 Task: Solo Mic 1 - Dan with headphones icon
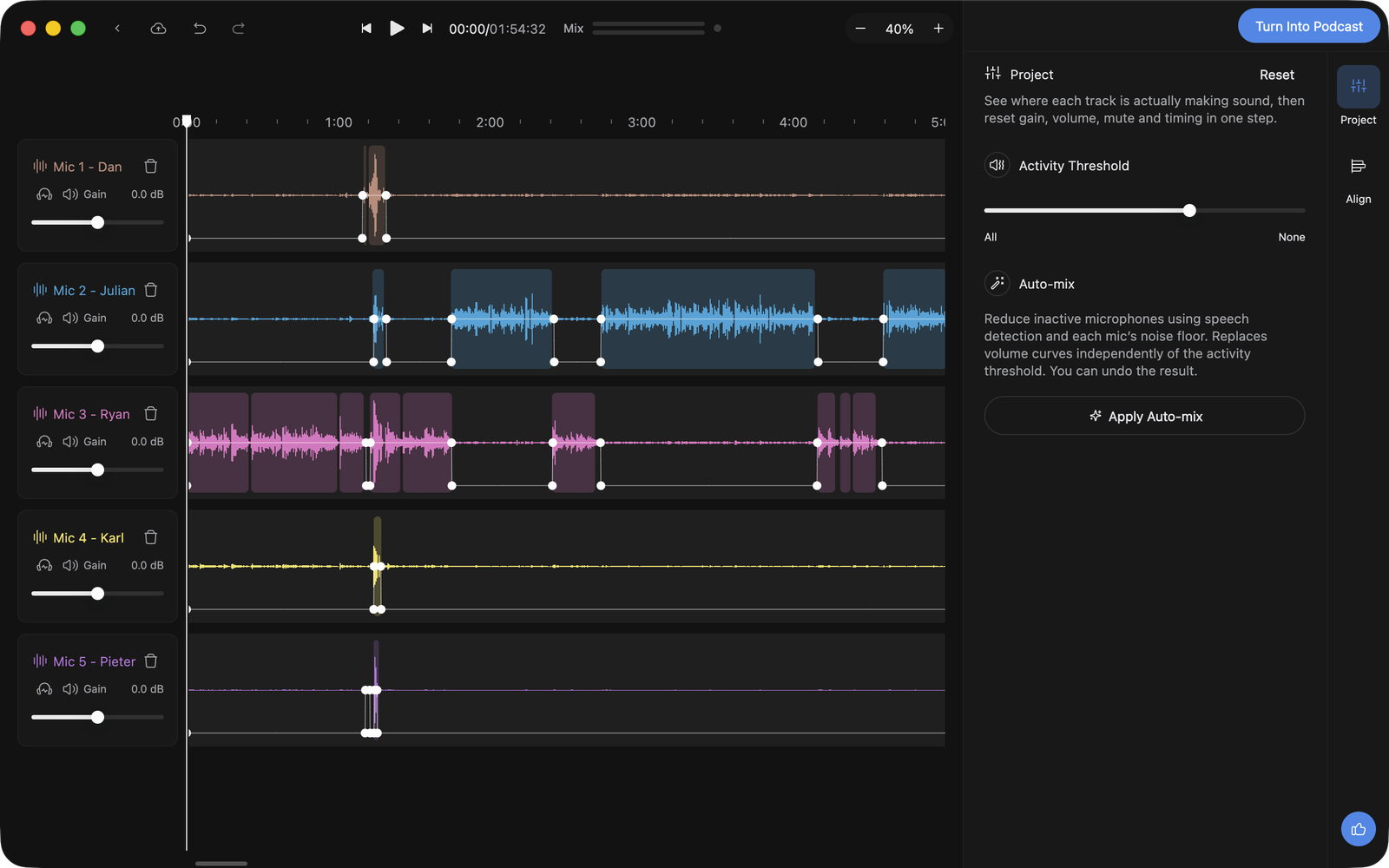click(x=44, y=194)
